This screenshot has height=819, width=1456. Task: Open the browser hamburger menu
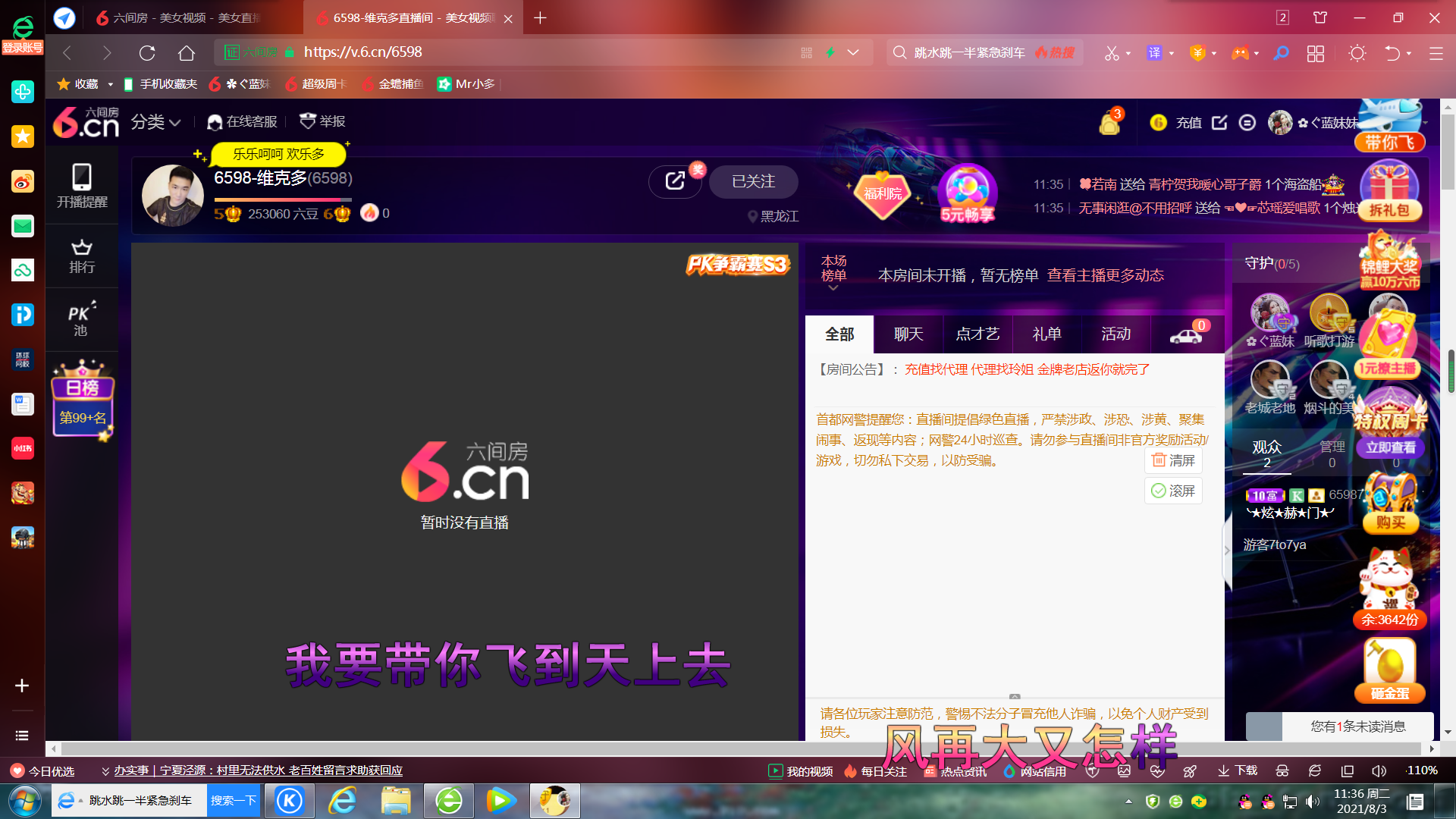[x=1436, y=53]
